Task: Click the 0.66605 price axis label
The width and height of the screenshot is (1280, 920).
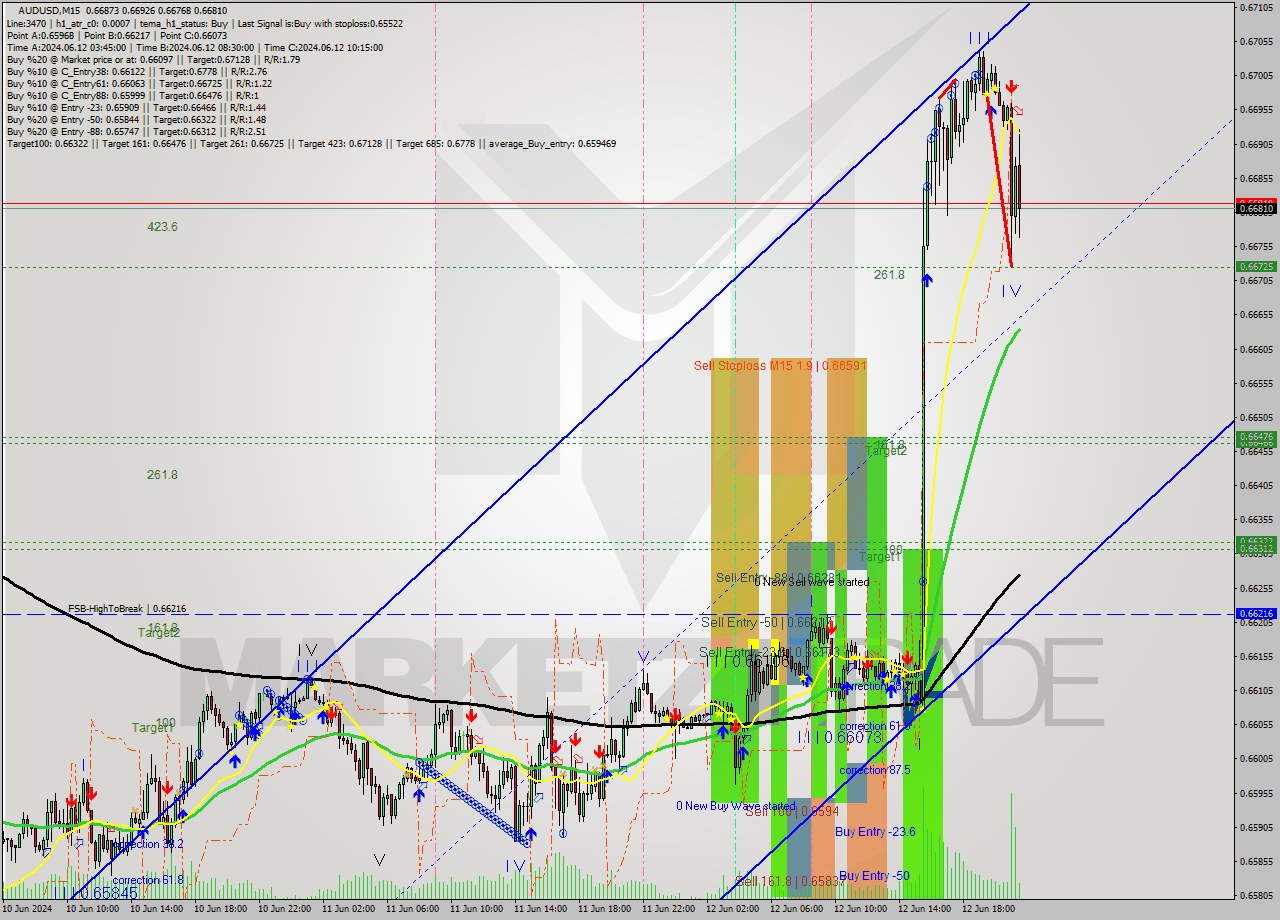Action: pos(1258,349)
